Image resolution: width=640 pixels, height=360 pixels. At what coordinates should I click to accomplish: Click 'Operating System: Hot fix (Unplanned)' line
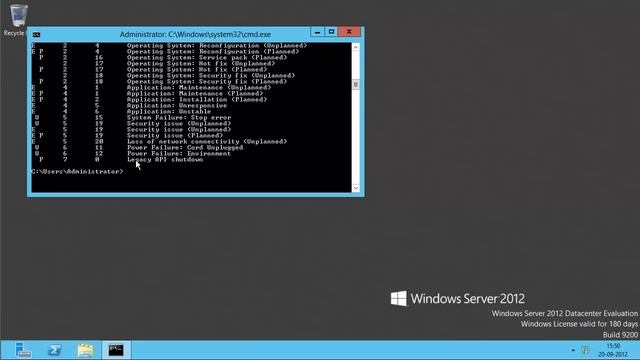point(201,64)
